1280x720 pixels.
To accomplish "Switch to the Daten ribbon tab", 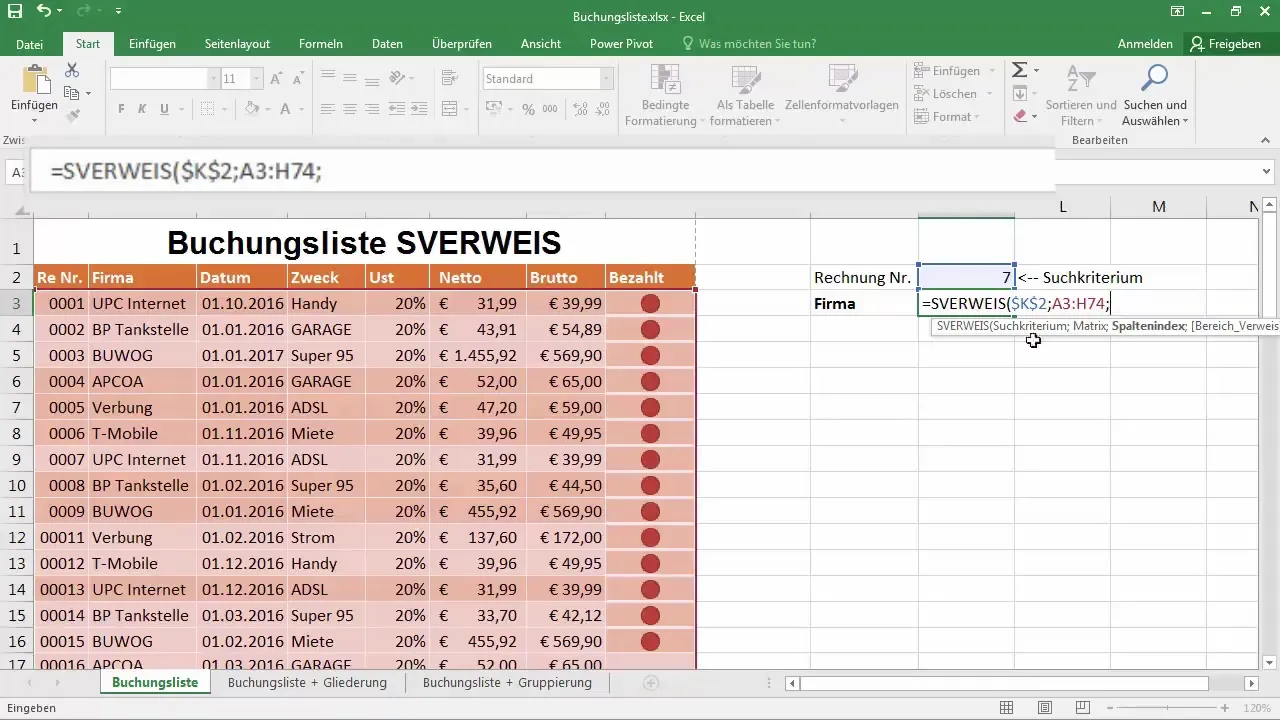I will [x=387, y=44].
